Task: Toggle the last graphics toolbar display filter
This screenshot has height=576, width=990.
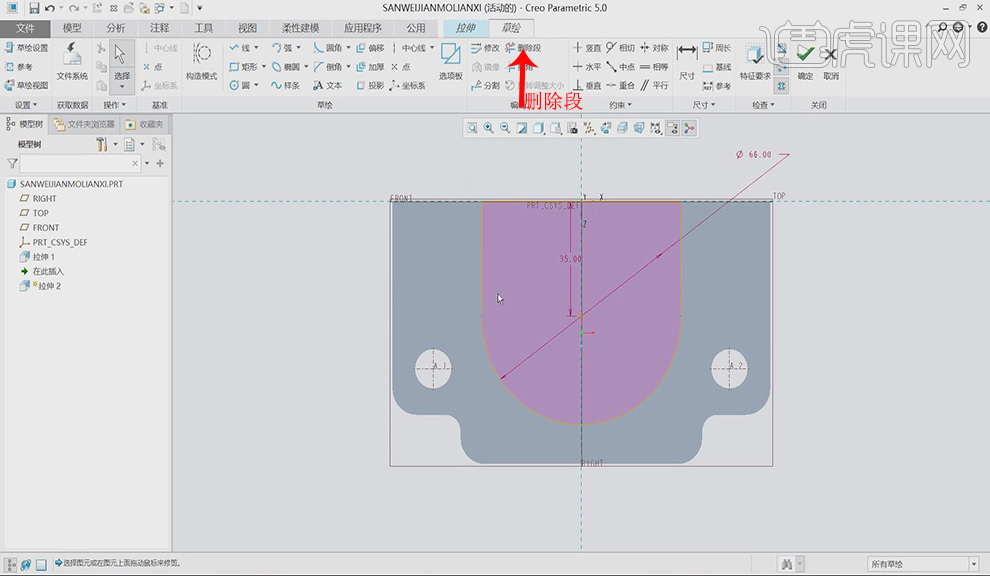Action: tap(689, 128)
